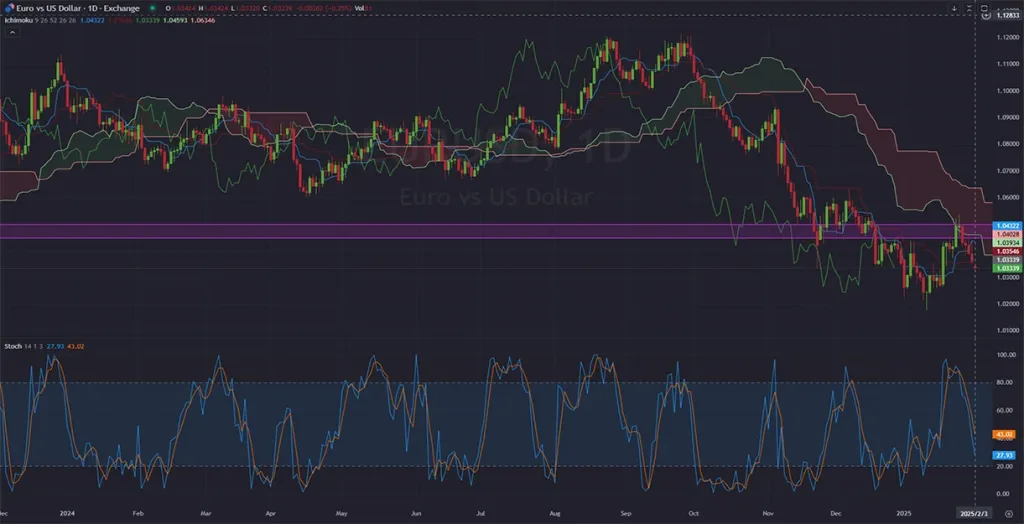This screenshot has width=1024, height=524.
Task: Click the green market status dot
Action: [152, 8]
